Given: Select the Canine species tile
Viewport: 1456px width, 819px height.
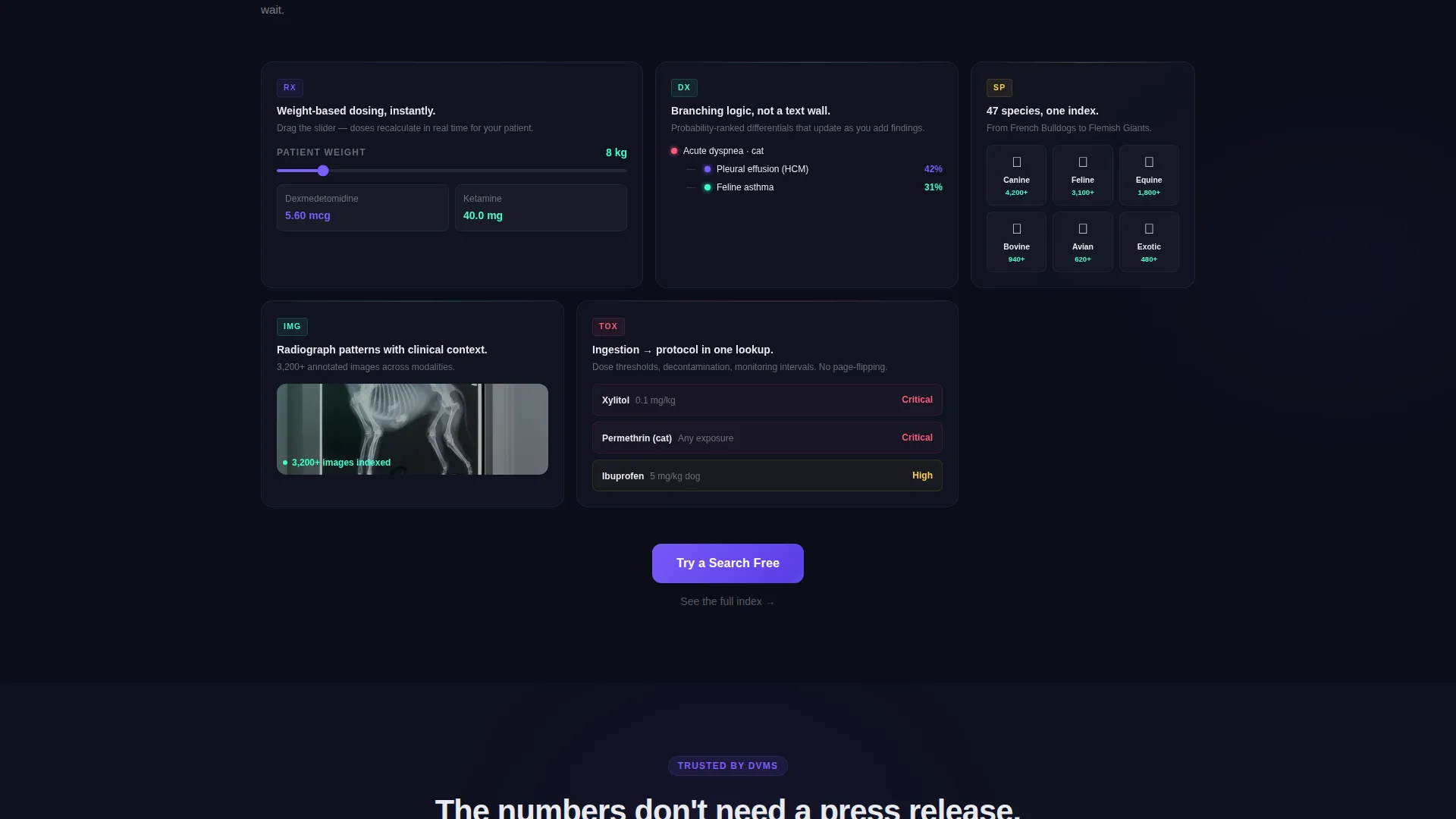Looking at the screenshot, I should pos(1016,175).
